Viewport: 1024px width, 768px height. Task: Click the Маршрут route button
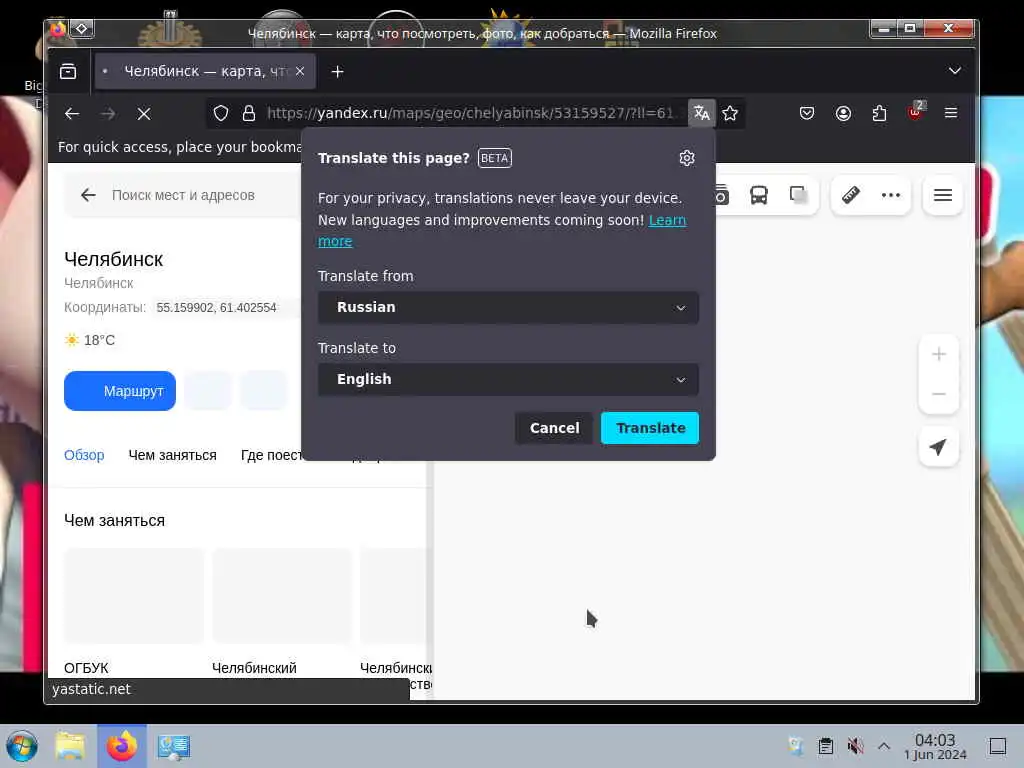[x=120, y=391]
